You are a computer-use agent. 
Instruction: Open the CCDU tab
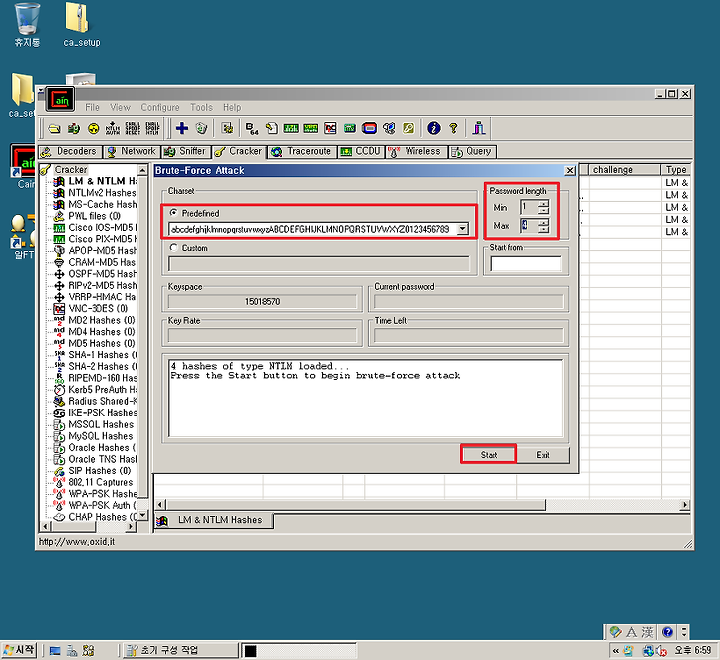point(361,151)
